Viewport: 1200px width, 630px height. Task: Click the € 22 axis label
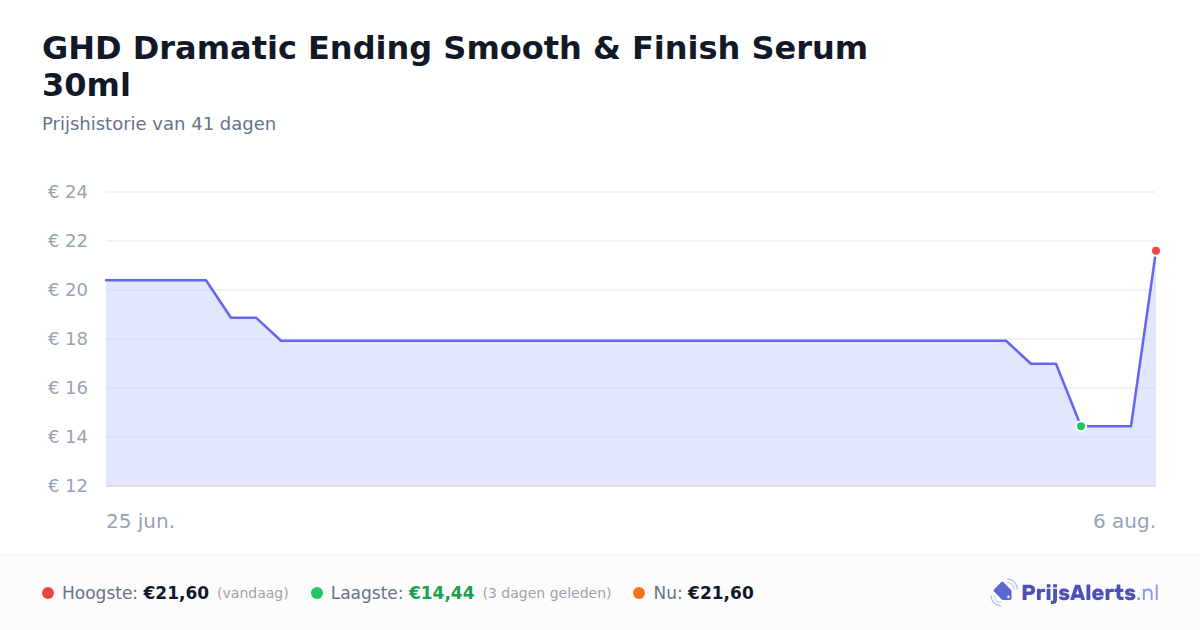click(68, 241)
